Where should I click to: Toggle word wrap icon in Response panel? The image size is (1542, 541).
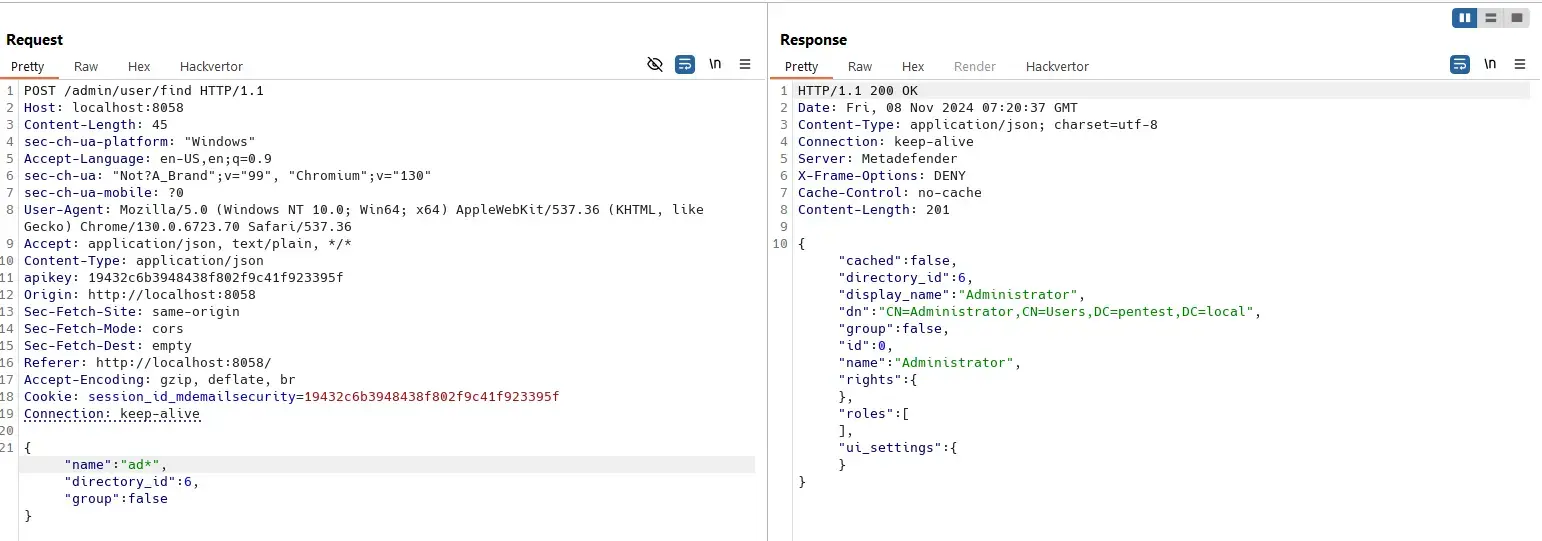[1460, 64]
